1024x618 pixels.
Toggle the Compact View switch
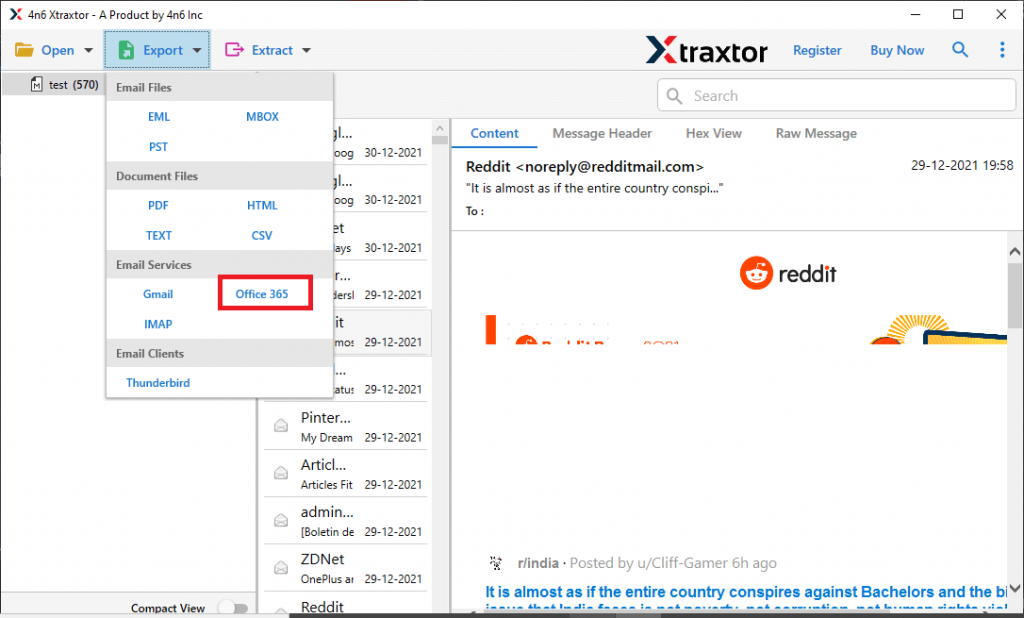click(233, 607)
